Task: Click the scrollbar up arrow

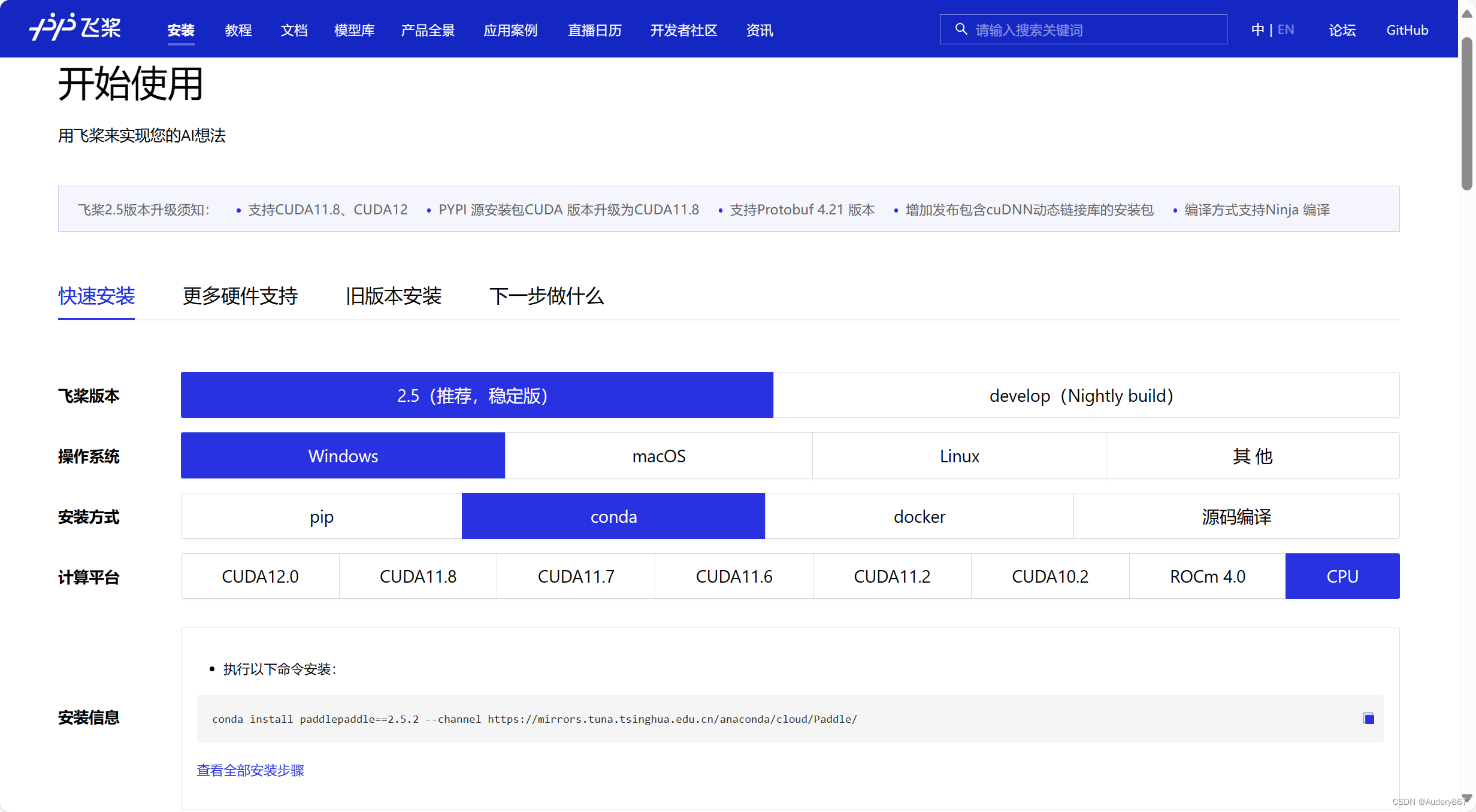Action: point(1466,14)
